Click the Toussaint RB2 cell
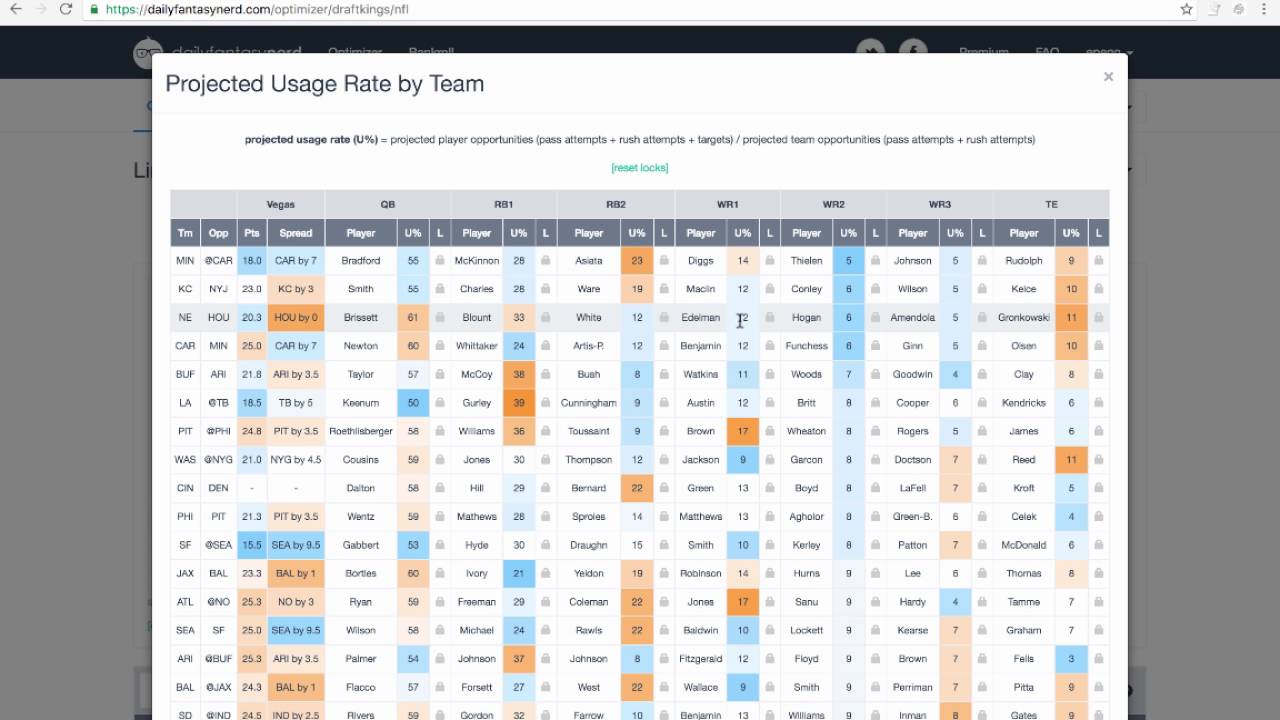The width and height of the screenshot is (1280, 720). pyautogui.click(x=589, y=432)
